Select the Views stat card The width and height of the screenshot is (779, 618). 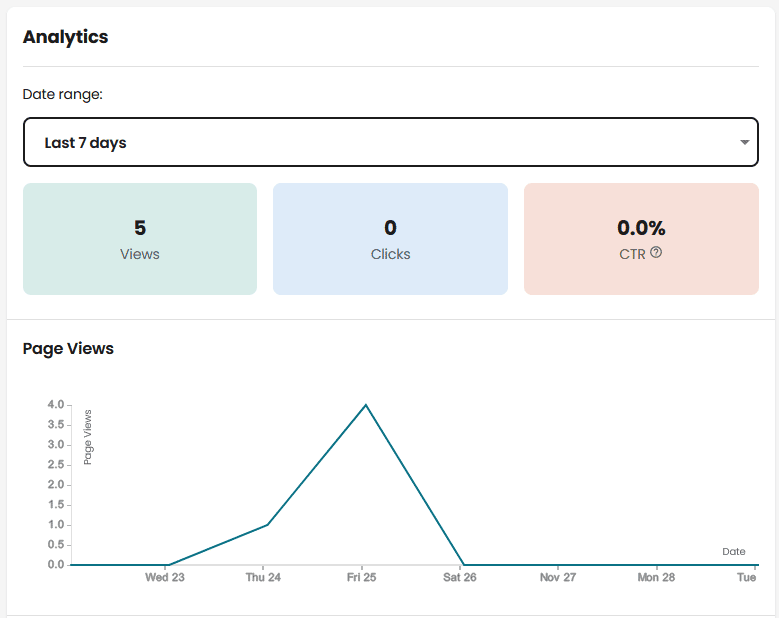point(140,239)
